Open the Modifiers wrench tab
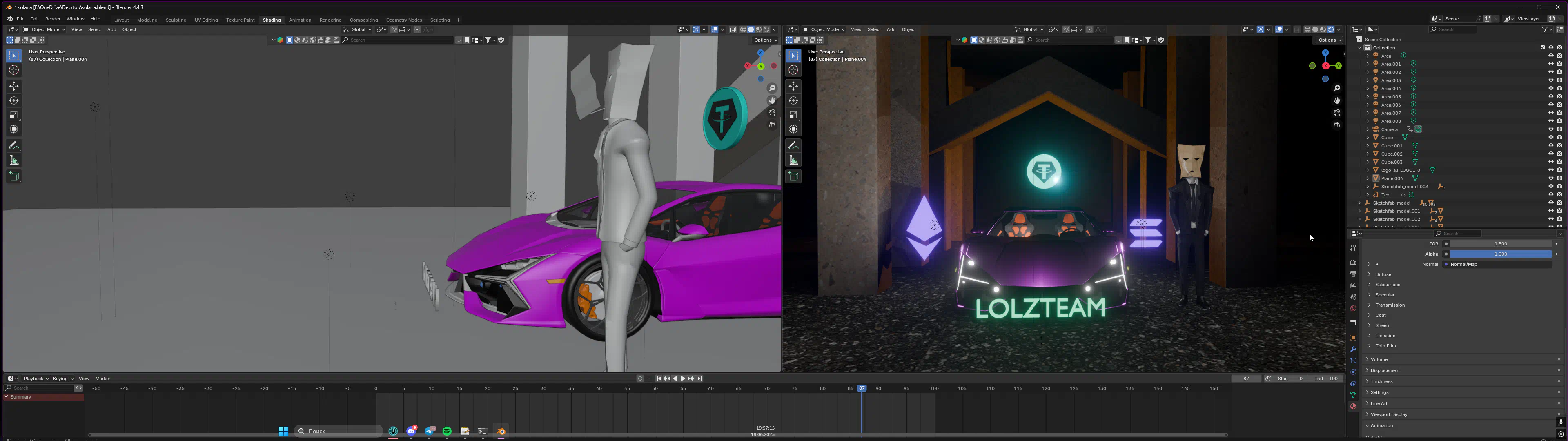 pyautogui.click(x=1353, y=349)
